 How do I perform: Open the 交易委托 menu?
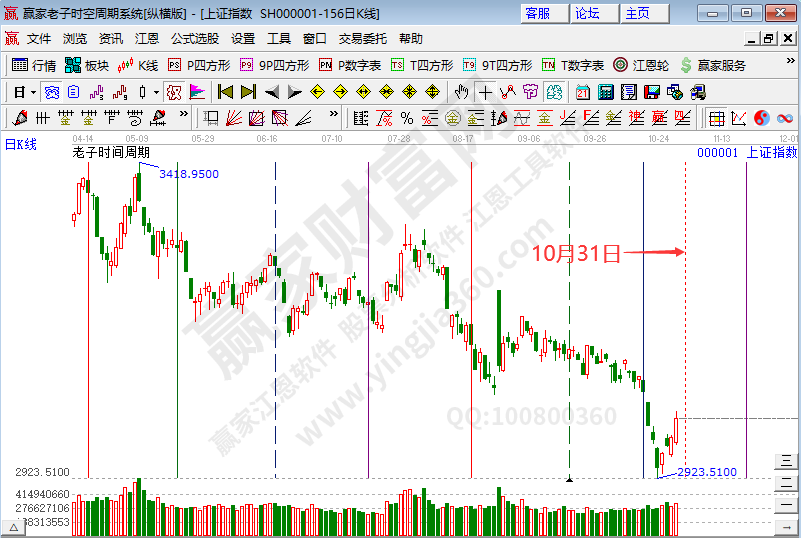point(362,39)
